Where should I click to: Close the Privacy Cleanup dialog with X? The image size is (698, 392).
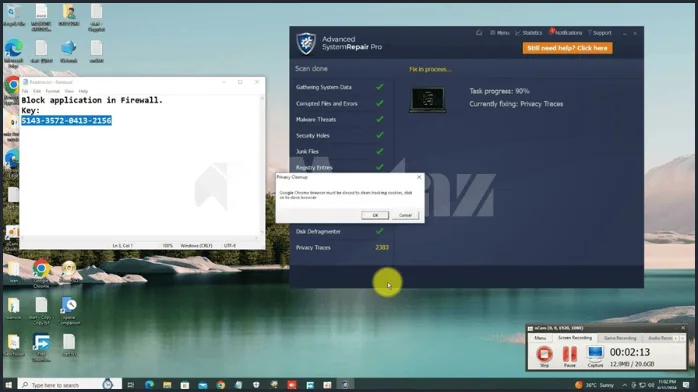click(419, 177)
